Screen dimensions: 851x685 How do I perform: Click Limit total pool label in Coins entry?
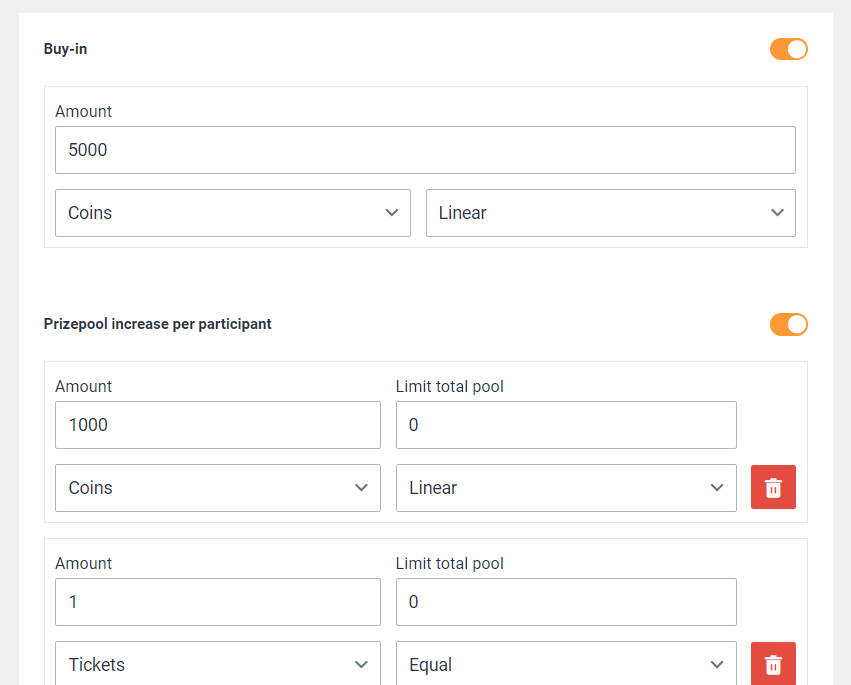pos(449,387)
